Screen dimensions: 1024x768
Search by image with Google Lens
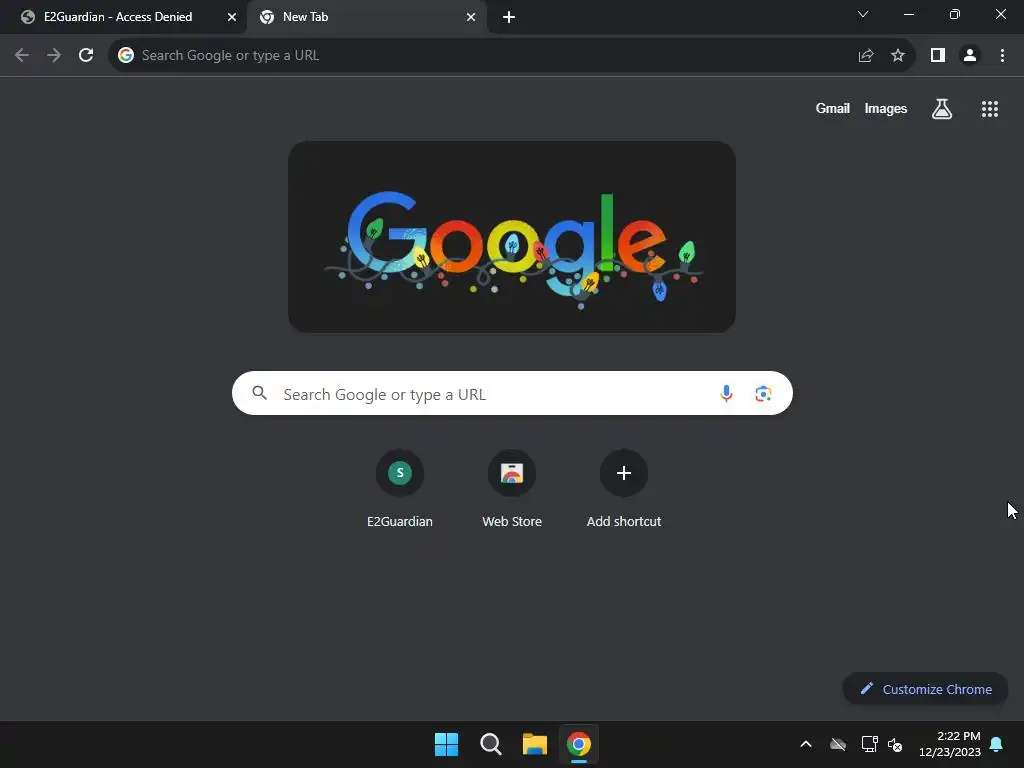pyautogui.click(x=763, y=393)
